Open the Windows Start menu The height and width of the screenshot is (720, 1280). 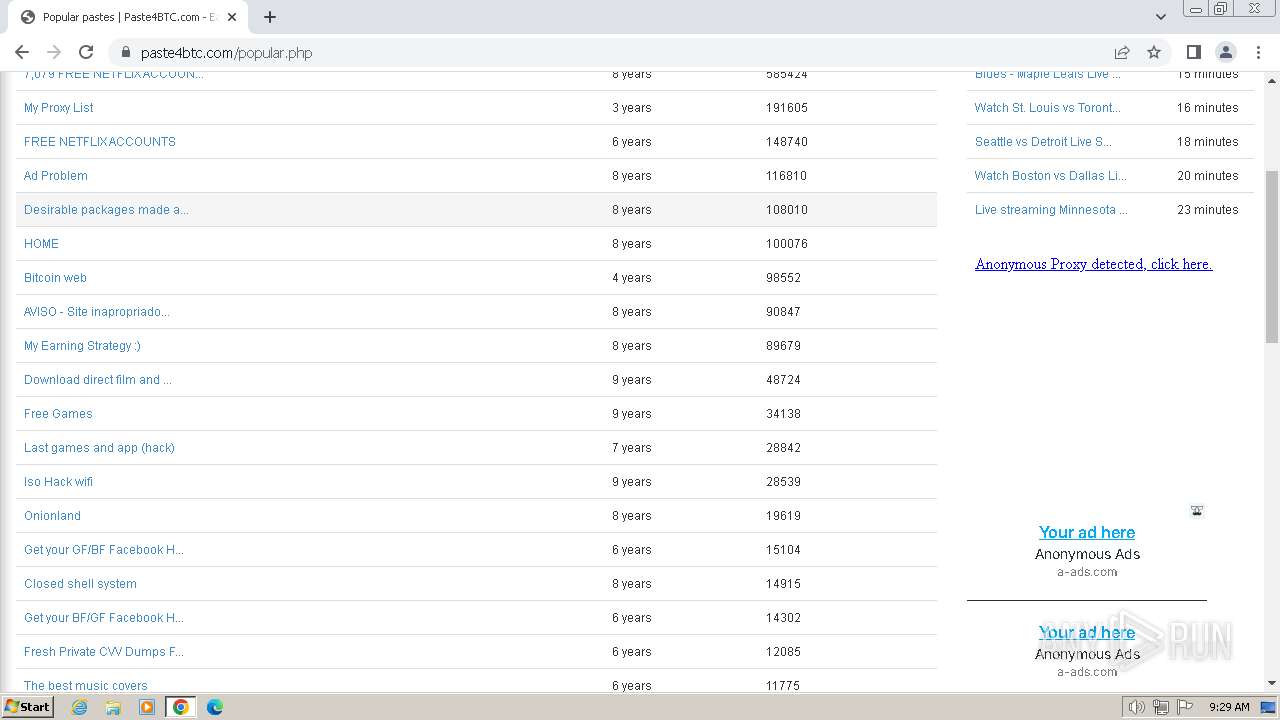pos(27,706)
